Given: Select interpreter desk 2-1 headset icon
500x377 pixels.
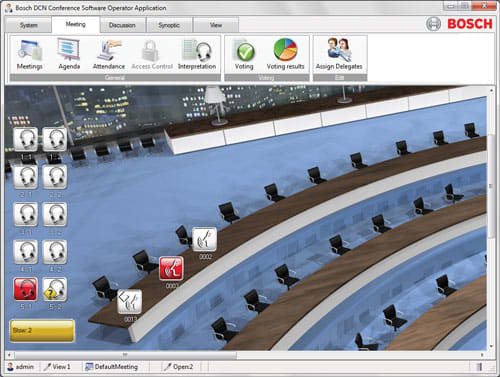Looking at the screenshot, I should (26, 177).
